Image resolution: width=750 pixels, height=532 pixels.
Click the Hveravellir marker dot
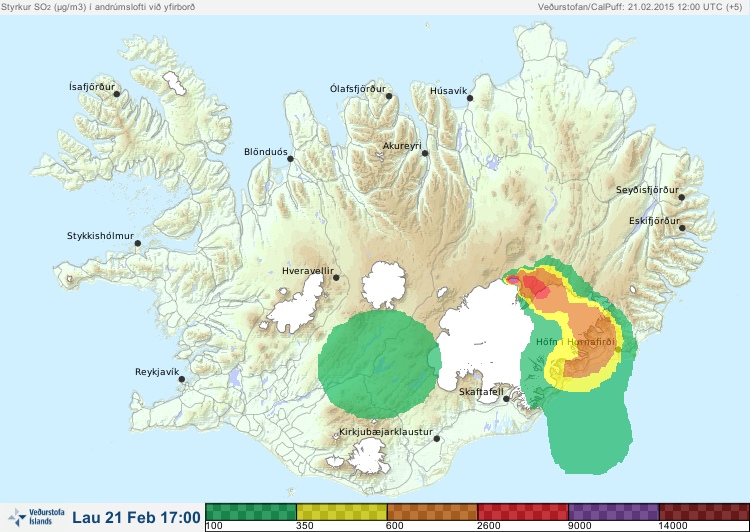point(336,277)
